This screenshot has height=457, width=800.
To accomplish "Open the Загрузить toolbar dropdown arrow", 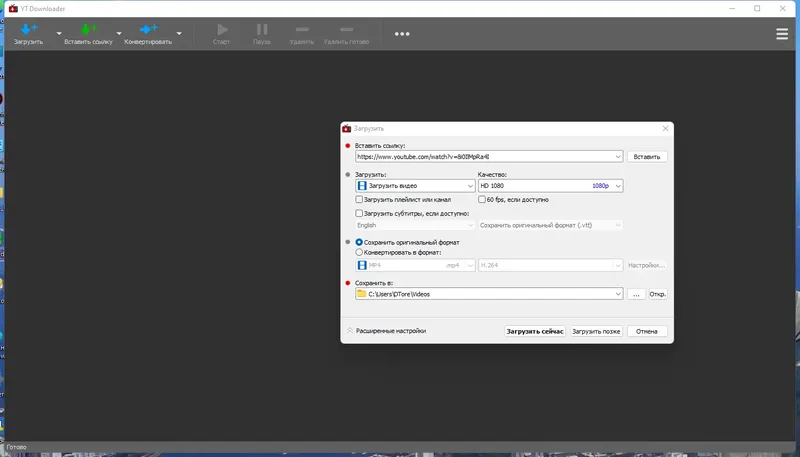I will pyautogui.click(x=59, y=34).
